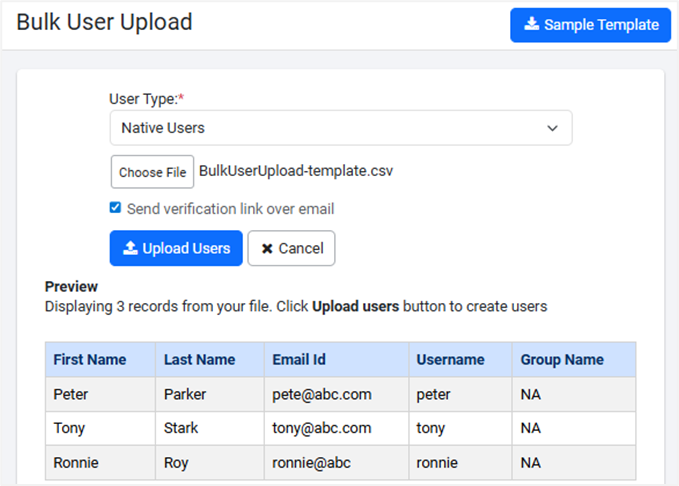This screenshot has width=679, height=486.
Task: Select the Tony first name cell
Action: pyautogui.click(x=100, y=428)
